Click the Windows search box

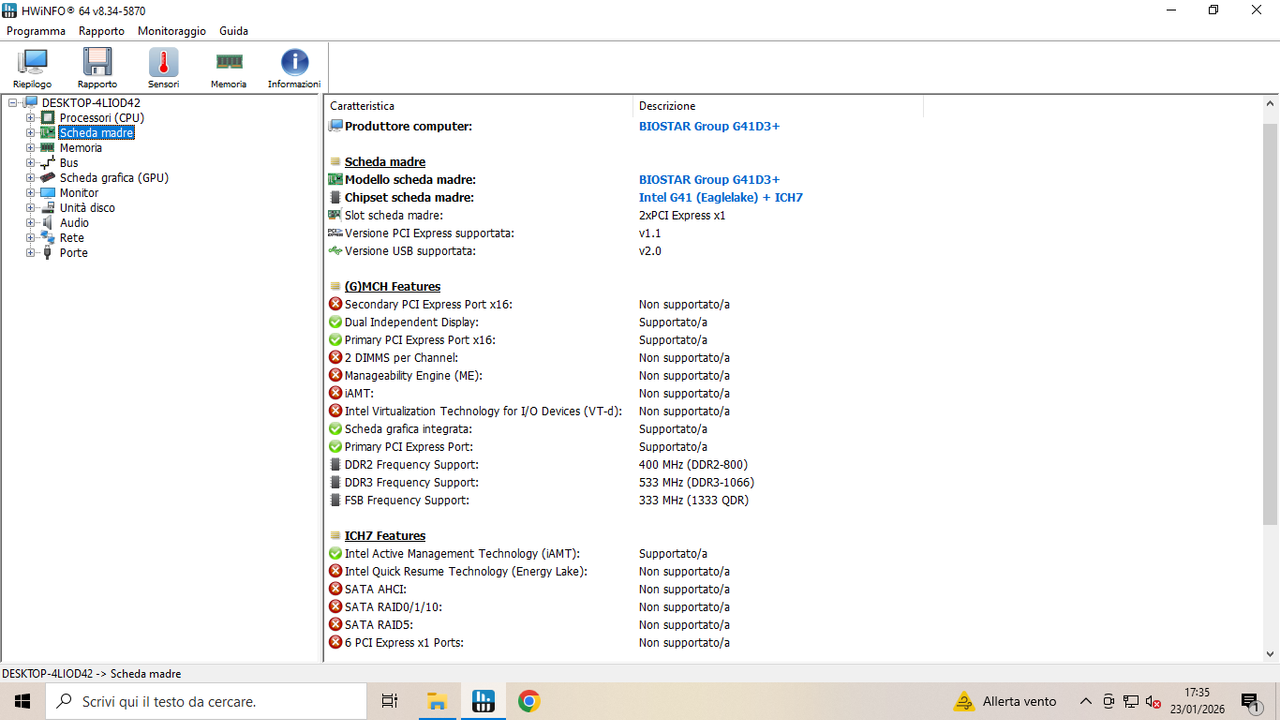coord(207,701)
